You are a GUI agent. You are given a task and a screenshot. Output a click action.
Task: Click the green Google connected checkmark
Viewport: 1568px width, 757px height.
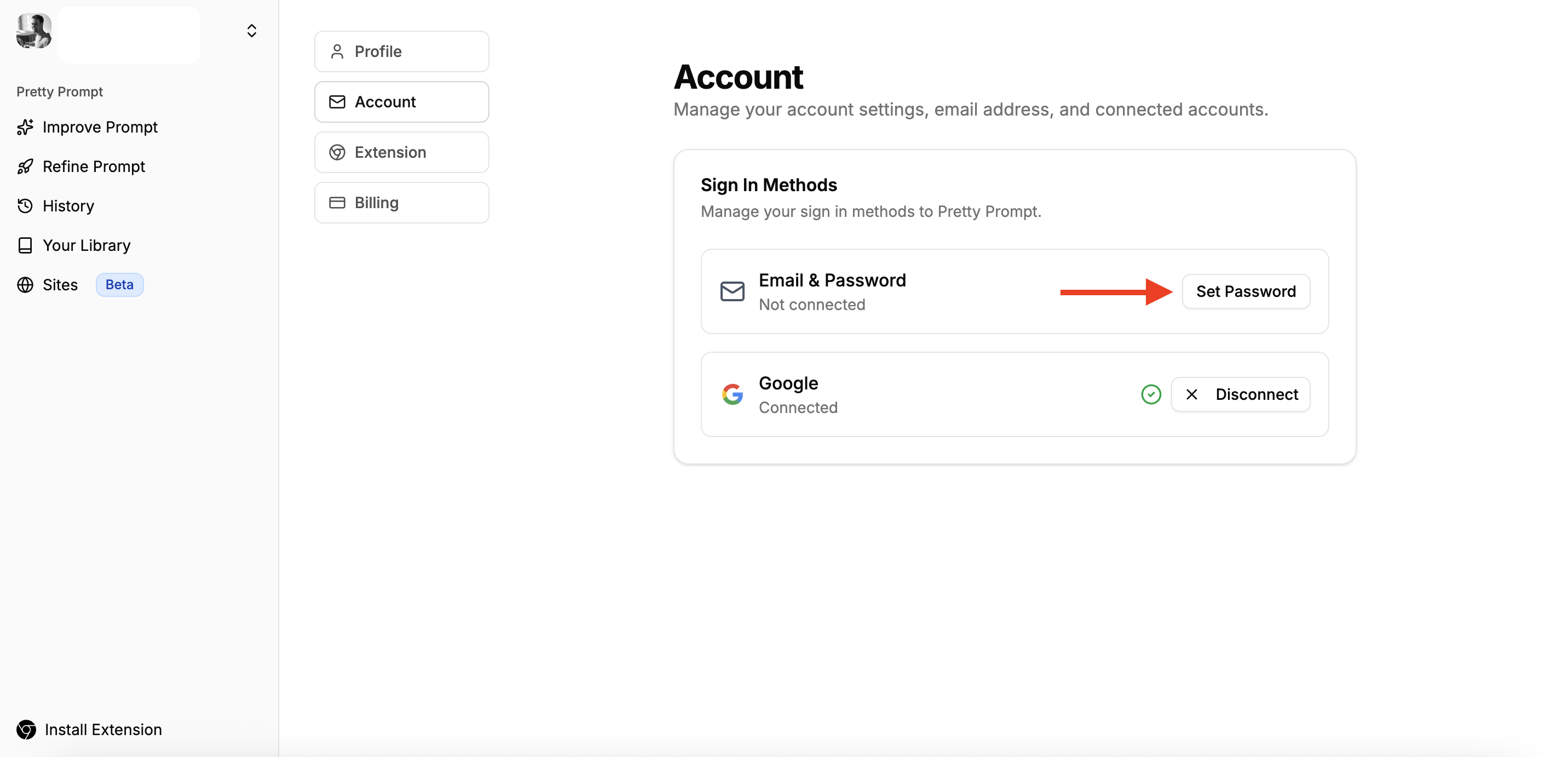coord(1150,394)
